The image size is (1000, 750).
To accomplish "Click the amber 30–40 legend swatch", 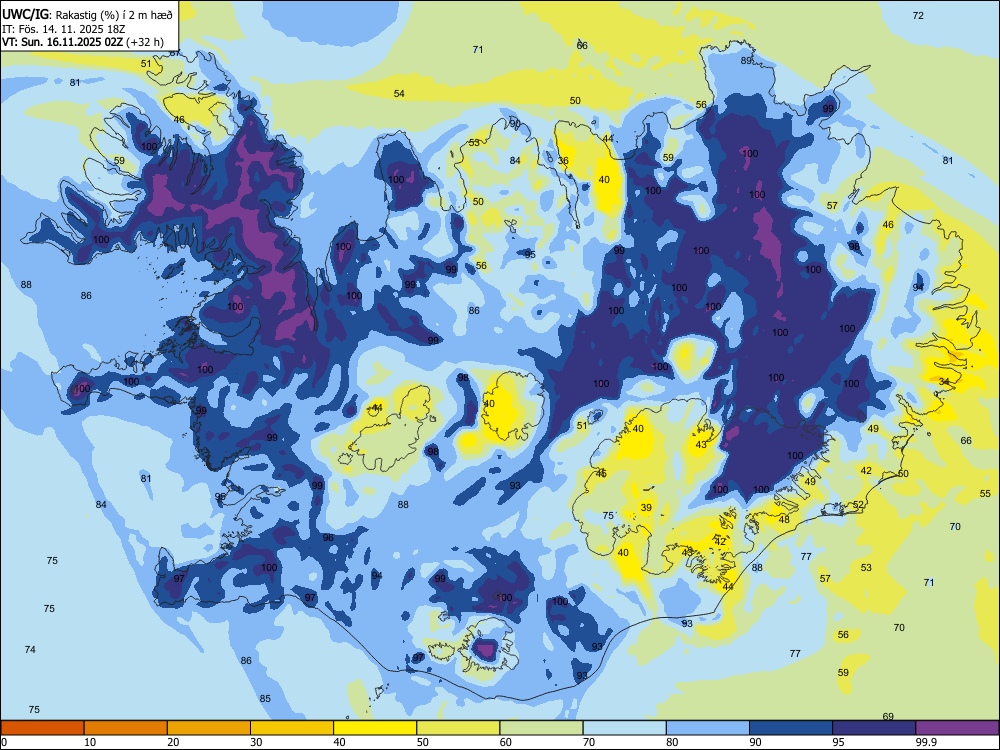I will coord(292,728).
